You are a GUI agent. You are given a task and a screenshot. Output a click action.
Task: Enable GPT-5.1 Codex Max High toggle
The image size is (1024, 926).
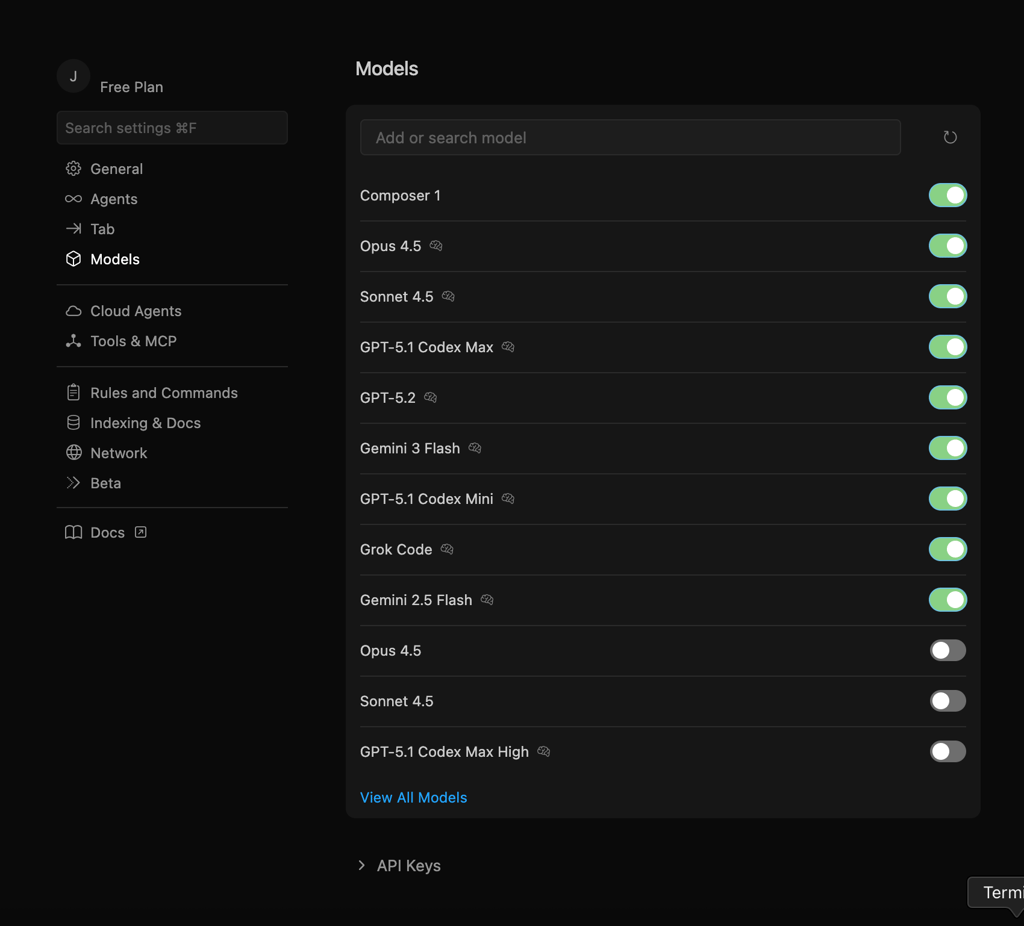pos(948,752)
